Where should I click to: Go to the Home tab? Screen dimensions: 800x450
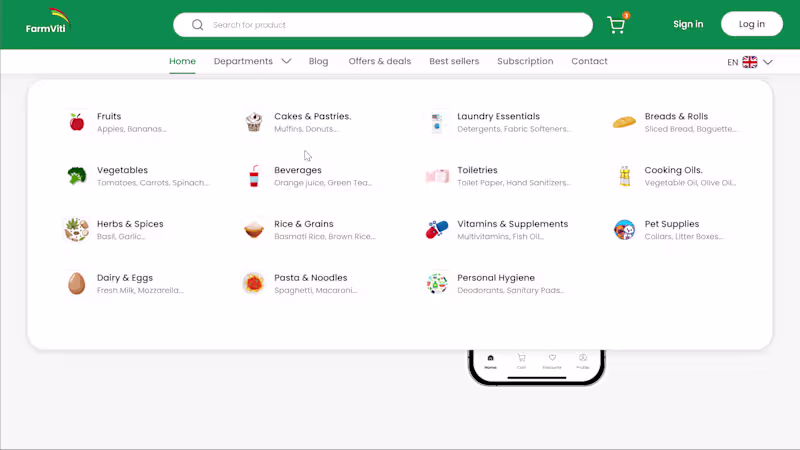pyautogui.click(x=182, y=61)
